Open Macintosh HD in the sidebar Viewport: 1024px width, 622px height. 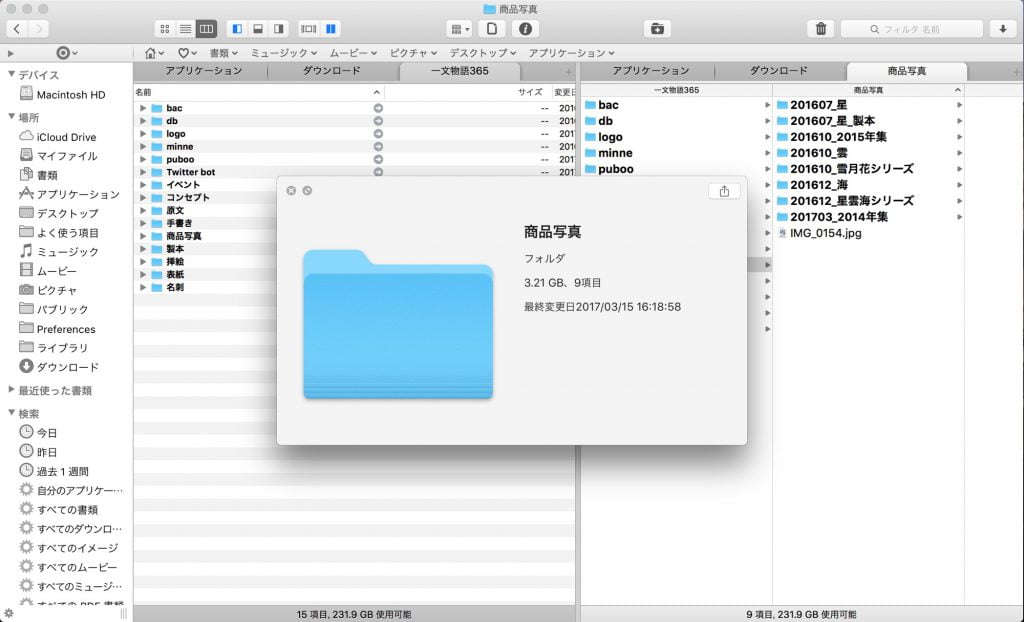point(71,94)
